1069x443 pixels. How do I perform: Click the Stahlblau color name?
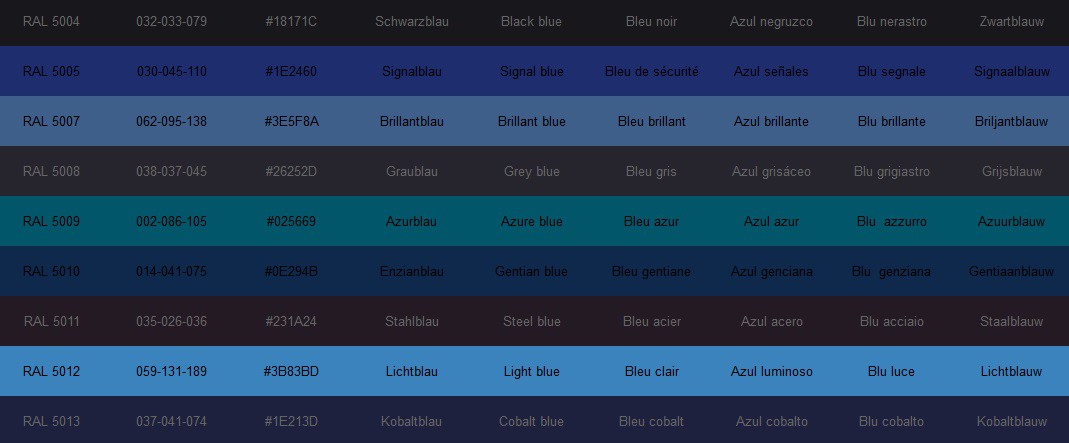click(412, 322)
